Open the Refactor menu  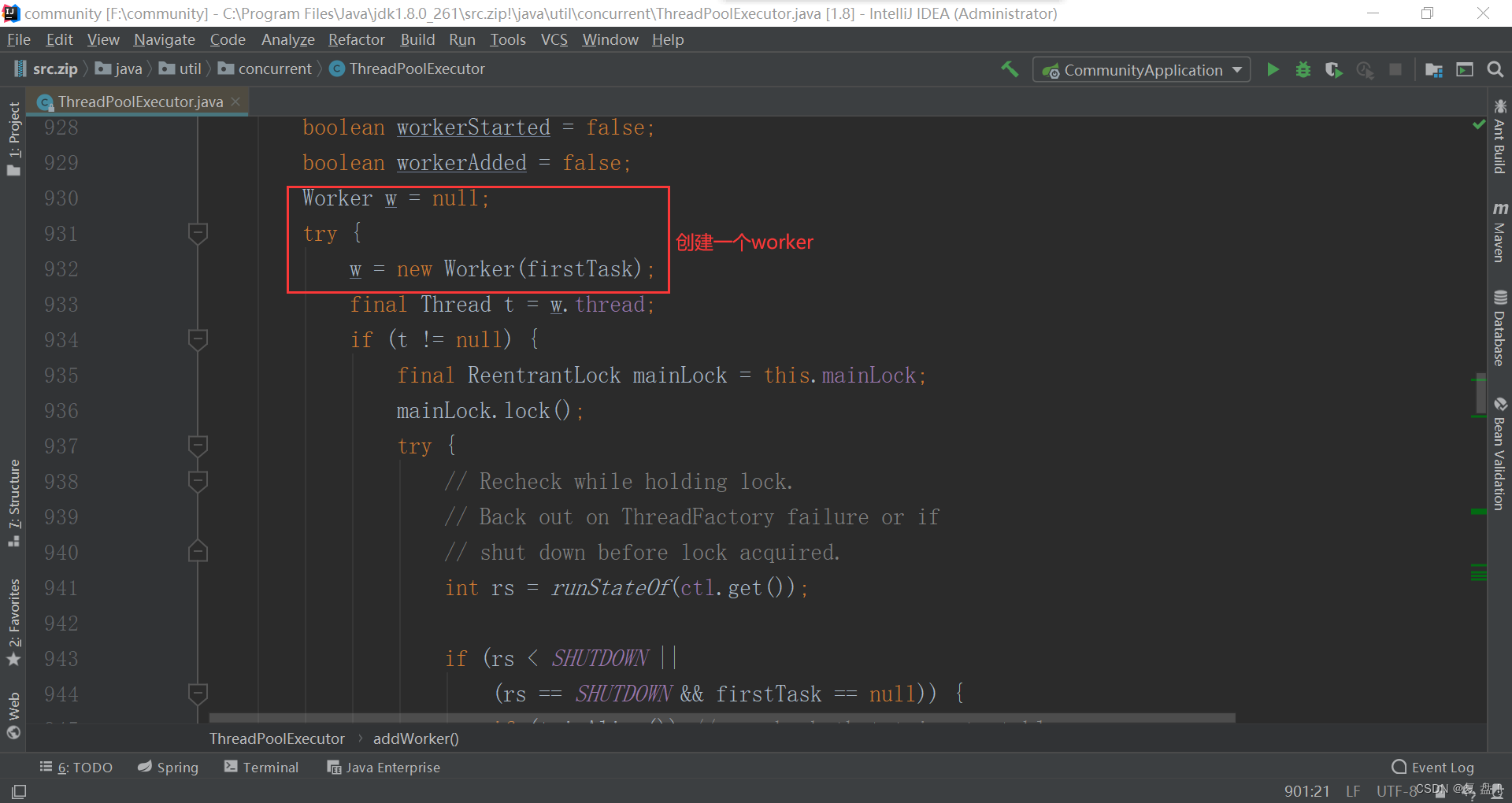pos(357,39)
